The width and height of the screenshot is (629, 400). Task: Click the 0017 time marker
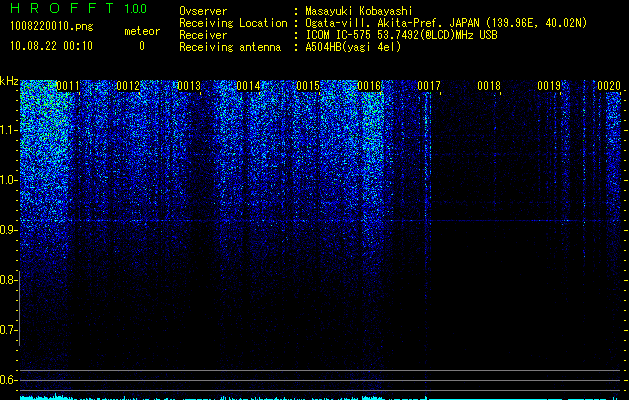(x=429, y=86)
